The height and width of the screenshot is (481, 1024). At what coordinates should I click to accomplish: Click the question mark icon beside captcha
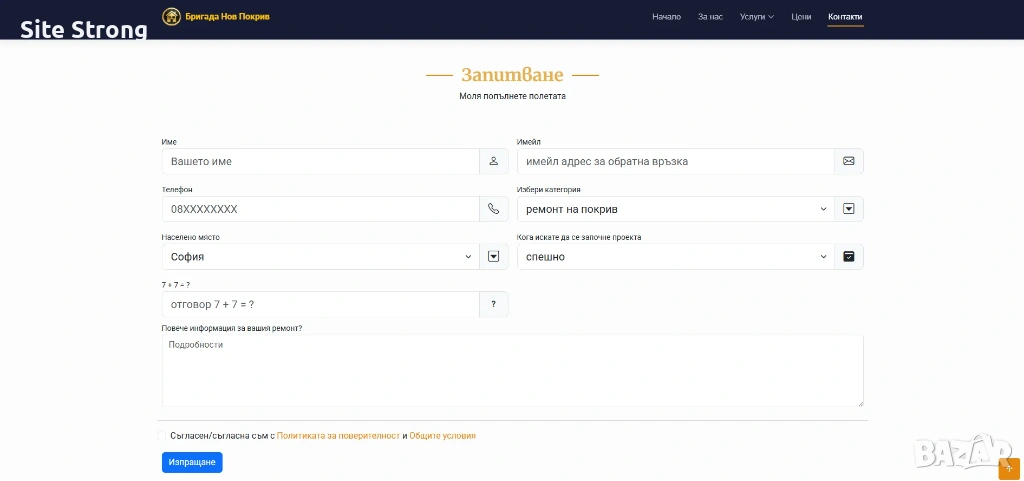pos(493,304)
